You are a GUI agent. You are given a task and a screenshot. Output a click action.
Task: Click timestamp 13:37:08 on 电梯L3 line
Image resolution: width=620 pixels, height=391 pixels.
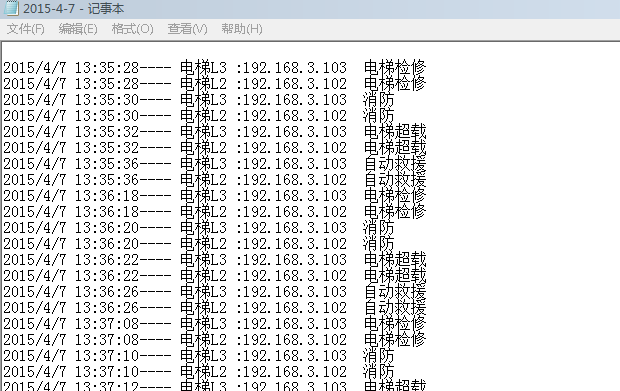click(x=107, y=323)
